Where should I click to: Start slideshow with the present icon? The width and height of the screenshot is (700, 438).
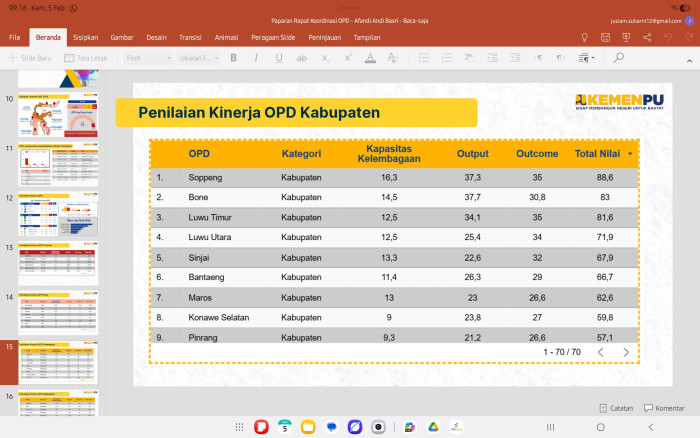click(x=626, y=37)
